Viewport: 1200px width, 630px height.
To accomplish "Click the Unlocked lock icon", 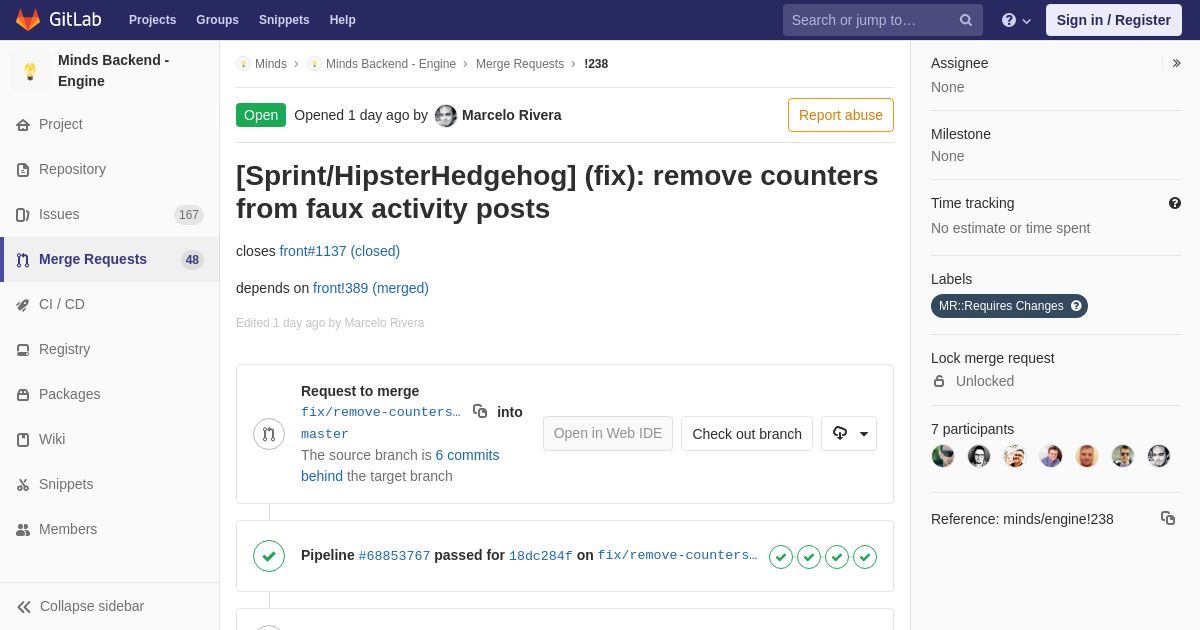I will (939, 381).
